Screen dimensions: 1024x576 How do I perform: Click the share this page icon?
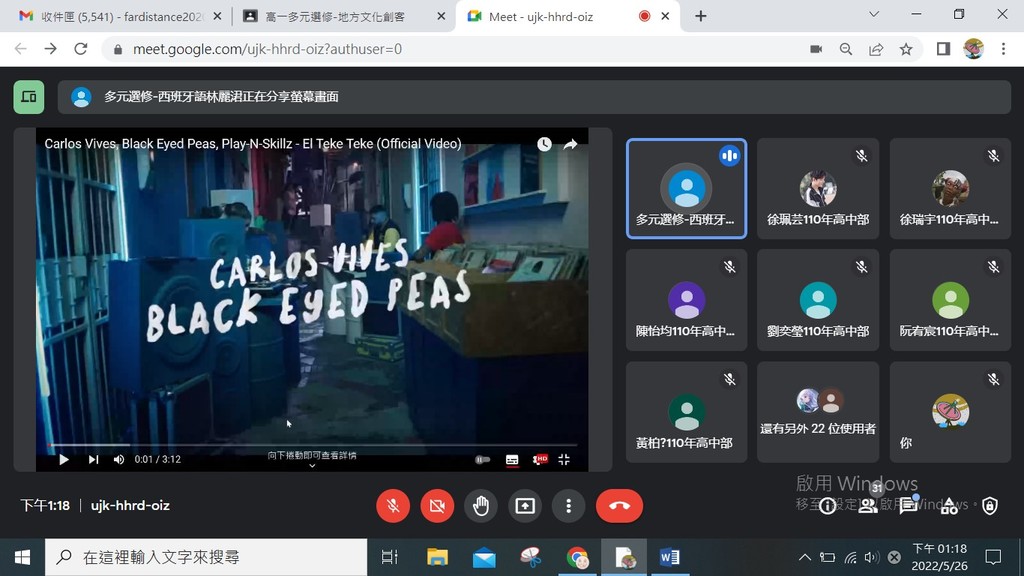[x=876, y=49]
